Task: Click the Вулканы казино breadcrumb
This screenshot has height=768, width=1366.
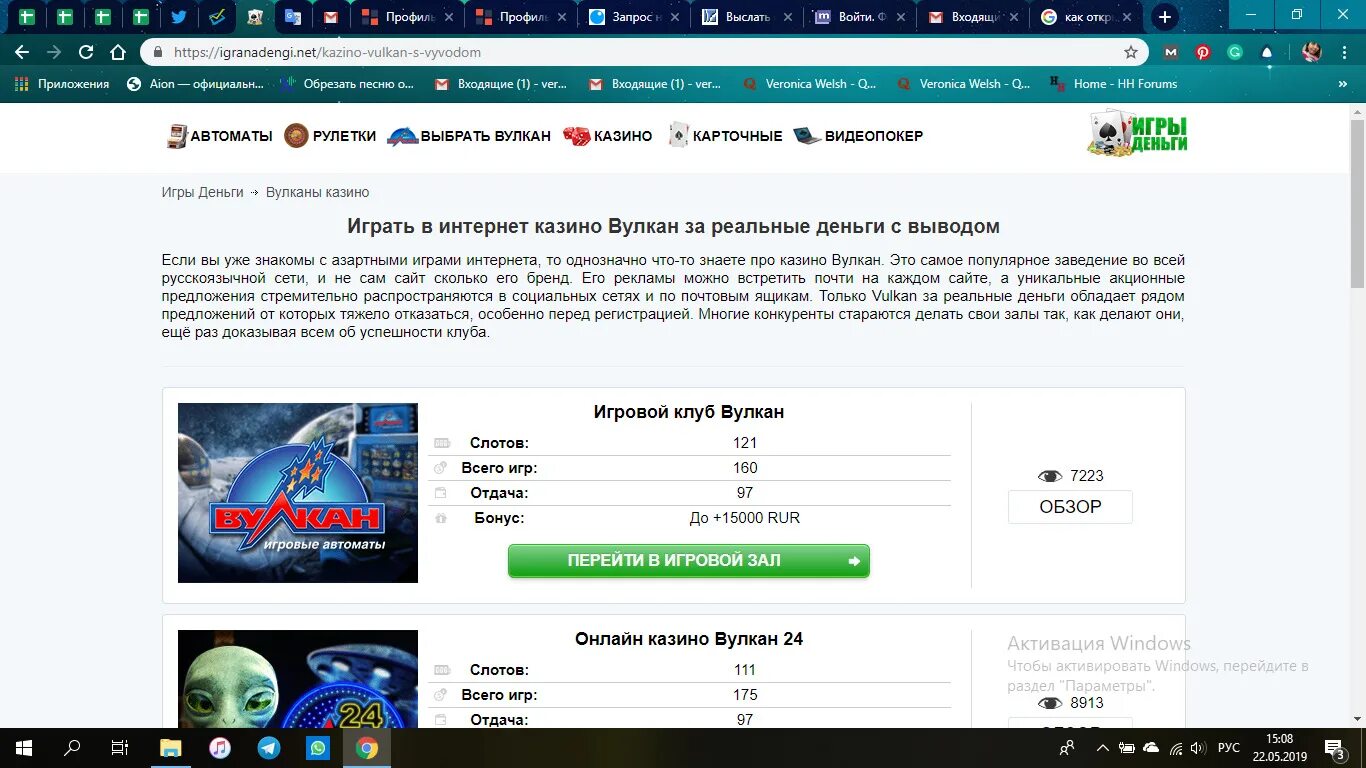Action: 317,192
